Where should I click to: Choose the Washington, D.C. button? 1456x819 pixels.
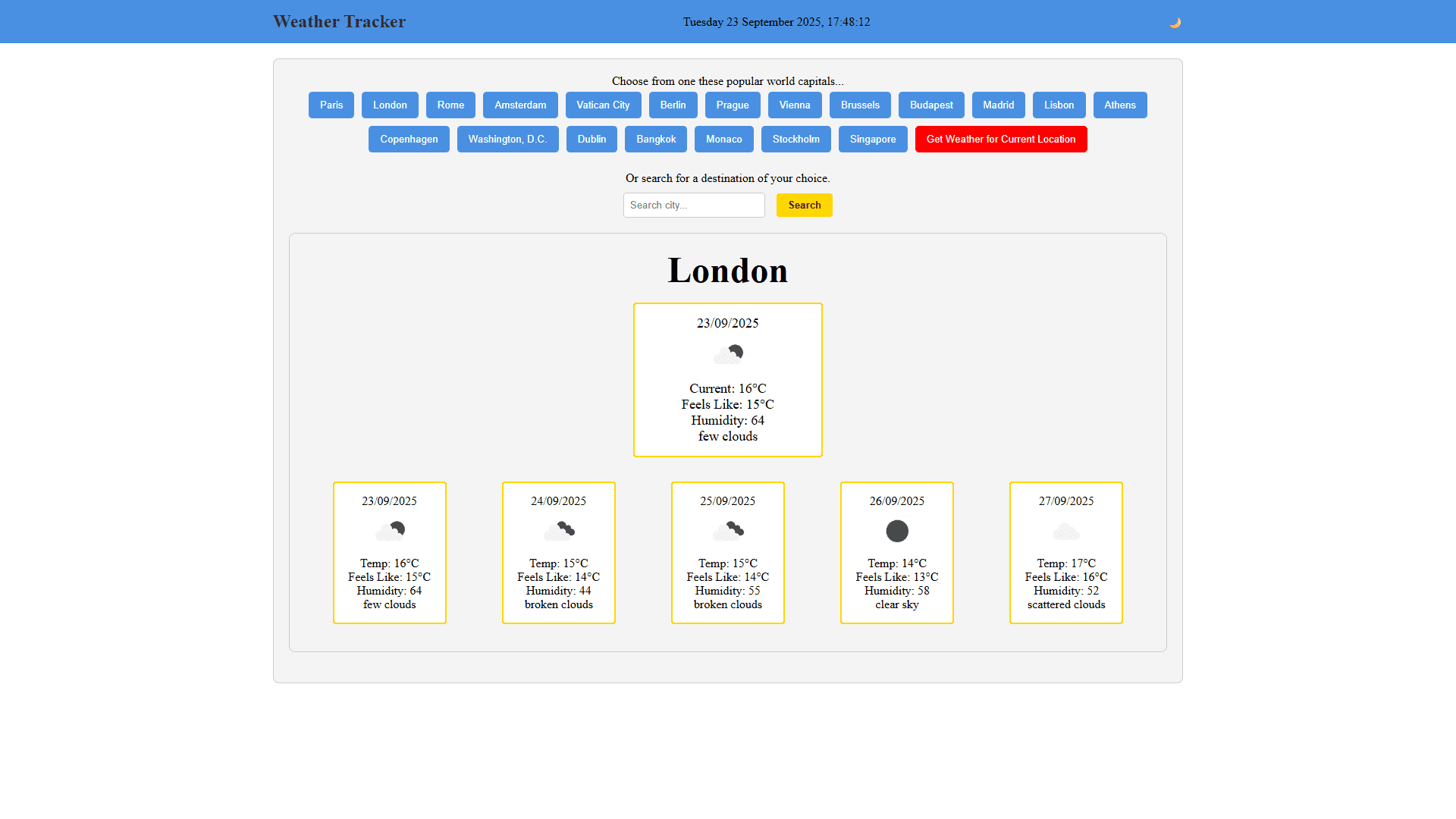[x=507, y=140]
